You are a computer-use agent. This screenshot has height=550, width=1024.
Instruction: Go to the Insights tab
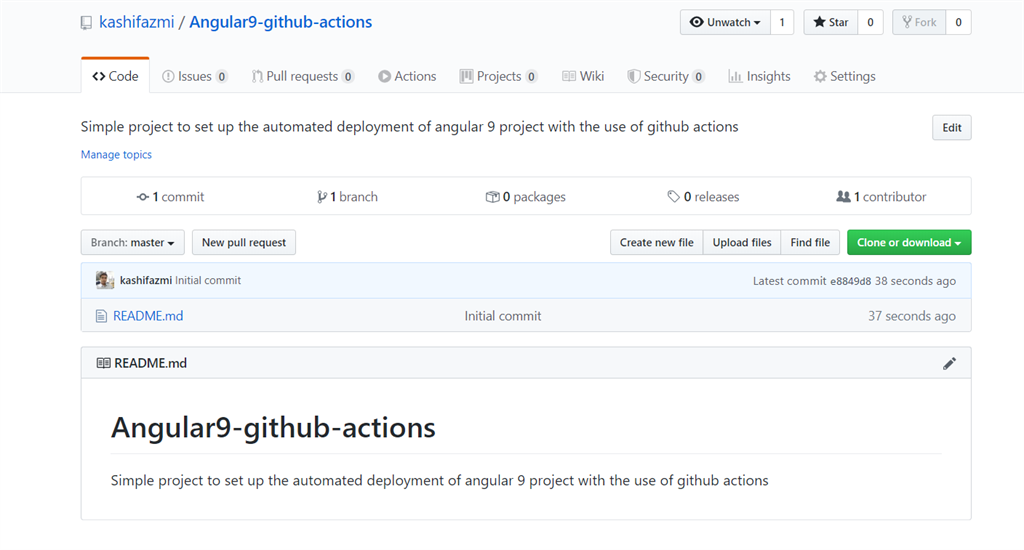pos(760,76)
